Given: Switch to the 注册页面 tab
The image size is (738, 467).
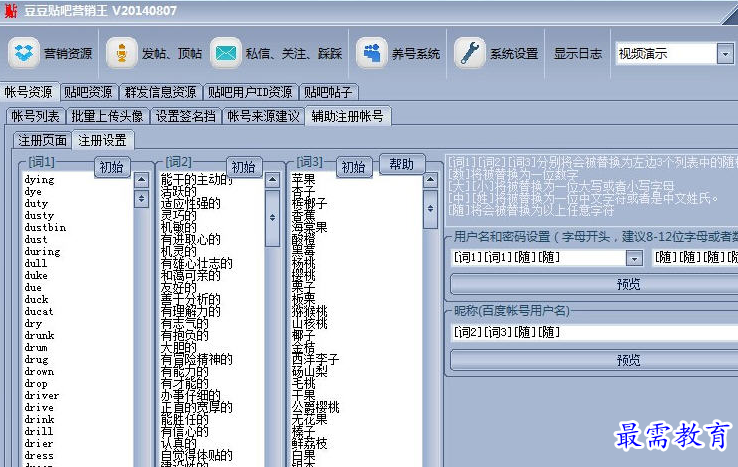Looking at the screenshot, I should [x=42, y=140].
